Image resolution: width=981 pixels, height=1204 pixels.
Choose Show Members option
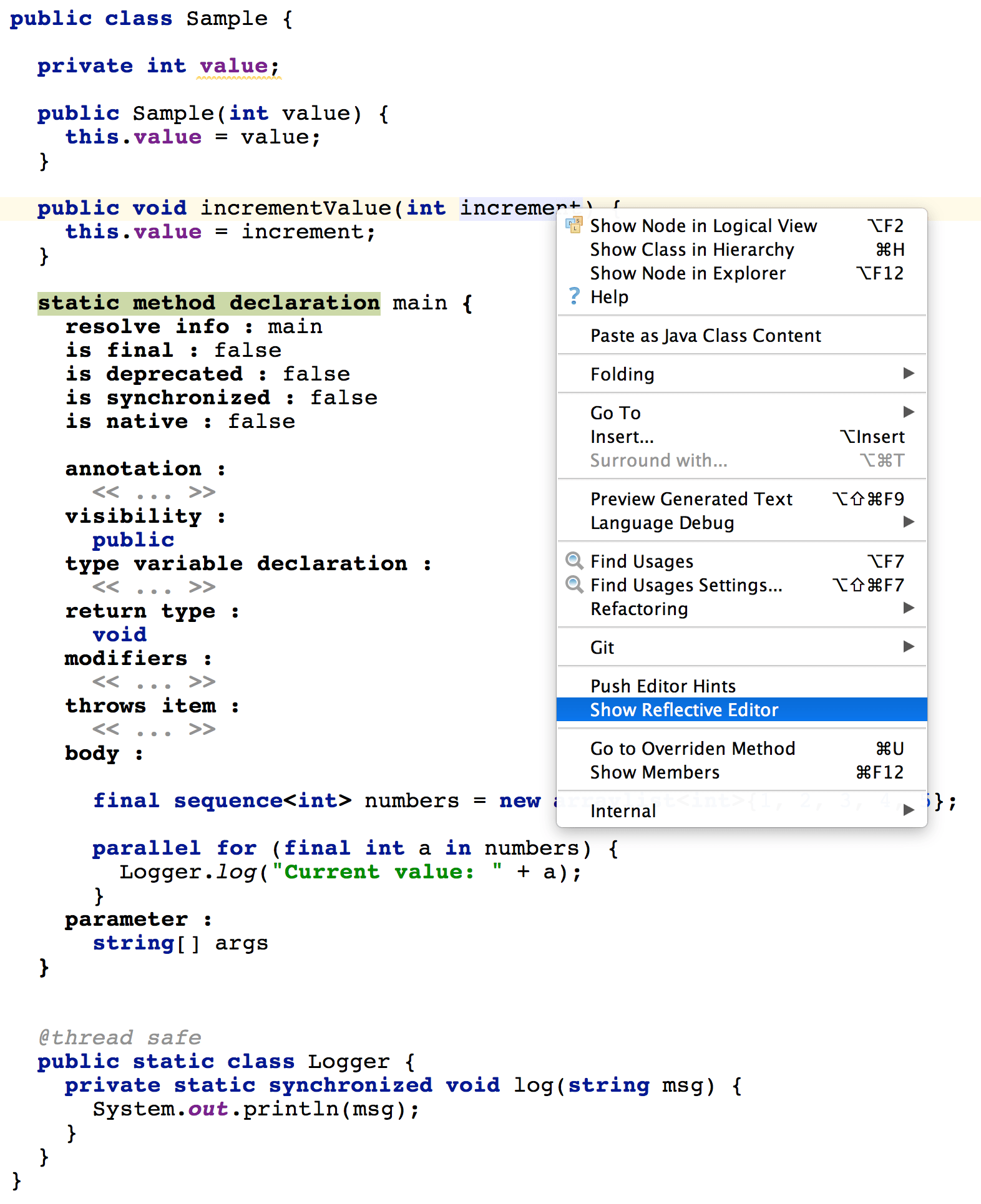[655, 772]
